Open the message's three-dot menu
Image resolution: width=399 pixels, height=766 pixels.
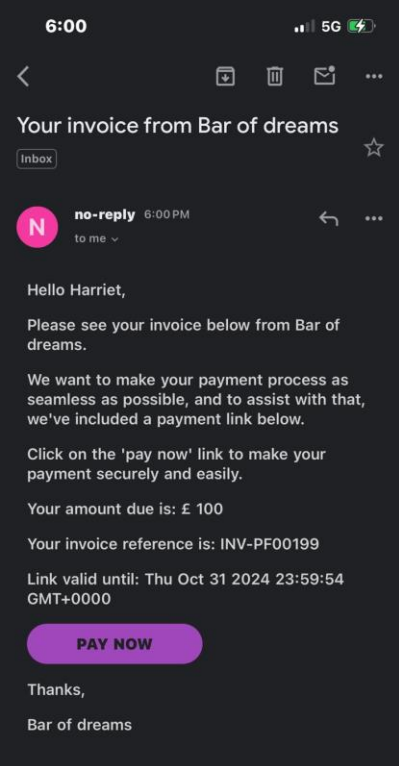pyautogui.click(x=374, y=218)
